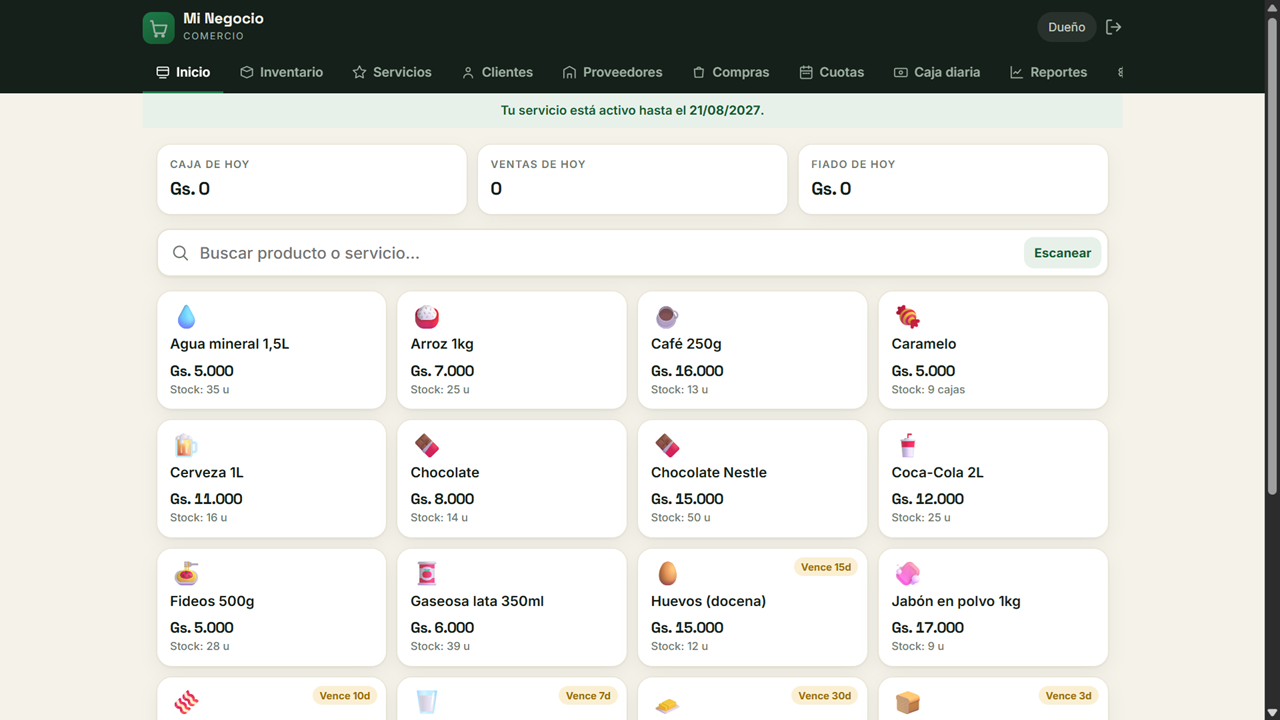Click the VENTAS DE HOY summary card
The height and width of the screenshot is (720, 1280).
coord(632,179)
